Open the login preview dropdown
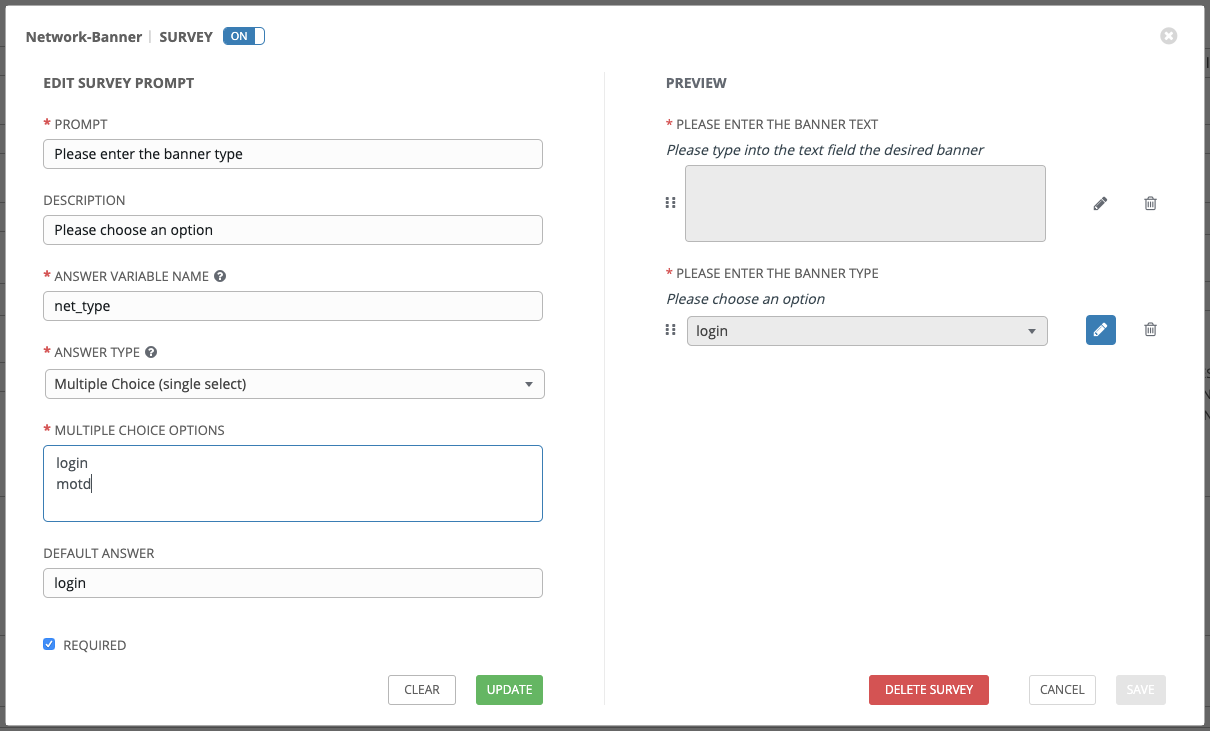Image resolution: width=1210 pixels, height=731 pixels. pos(867,331)
